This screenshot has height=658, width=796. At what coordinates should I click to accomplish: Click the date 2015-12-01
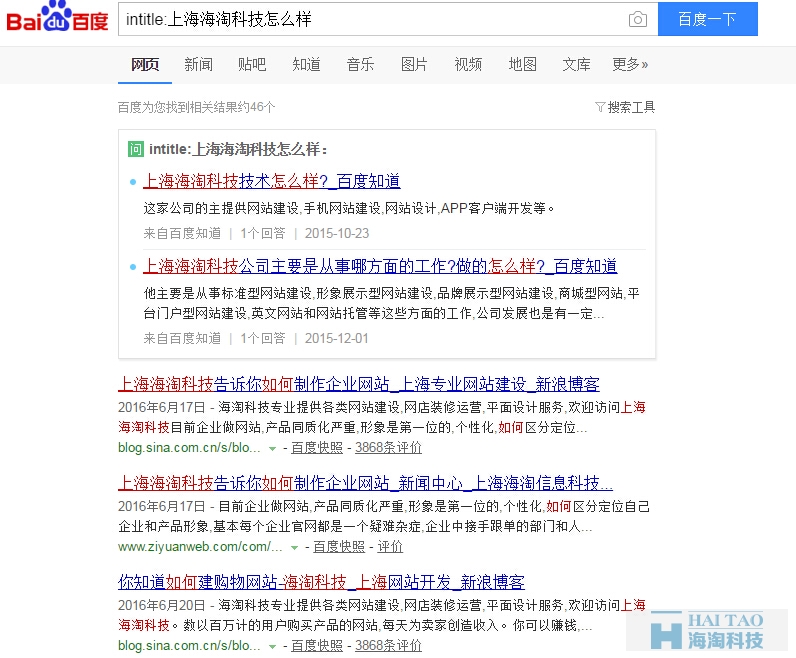[337, 338]
